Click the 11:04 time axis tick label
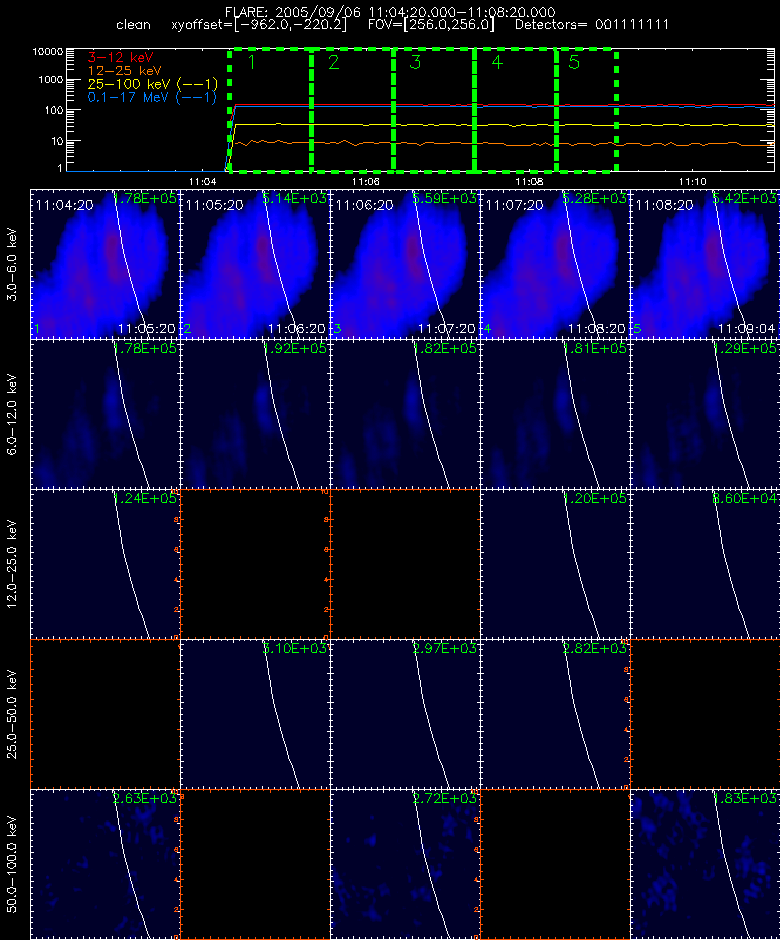 coord(202,181)
